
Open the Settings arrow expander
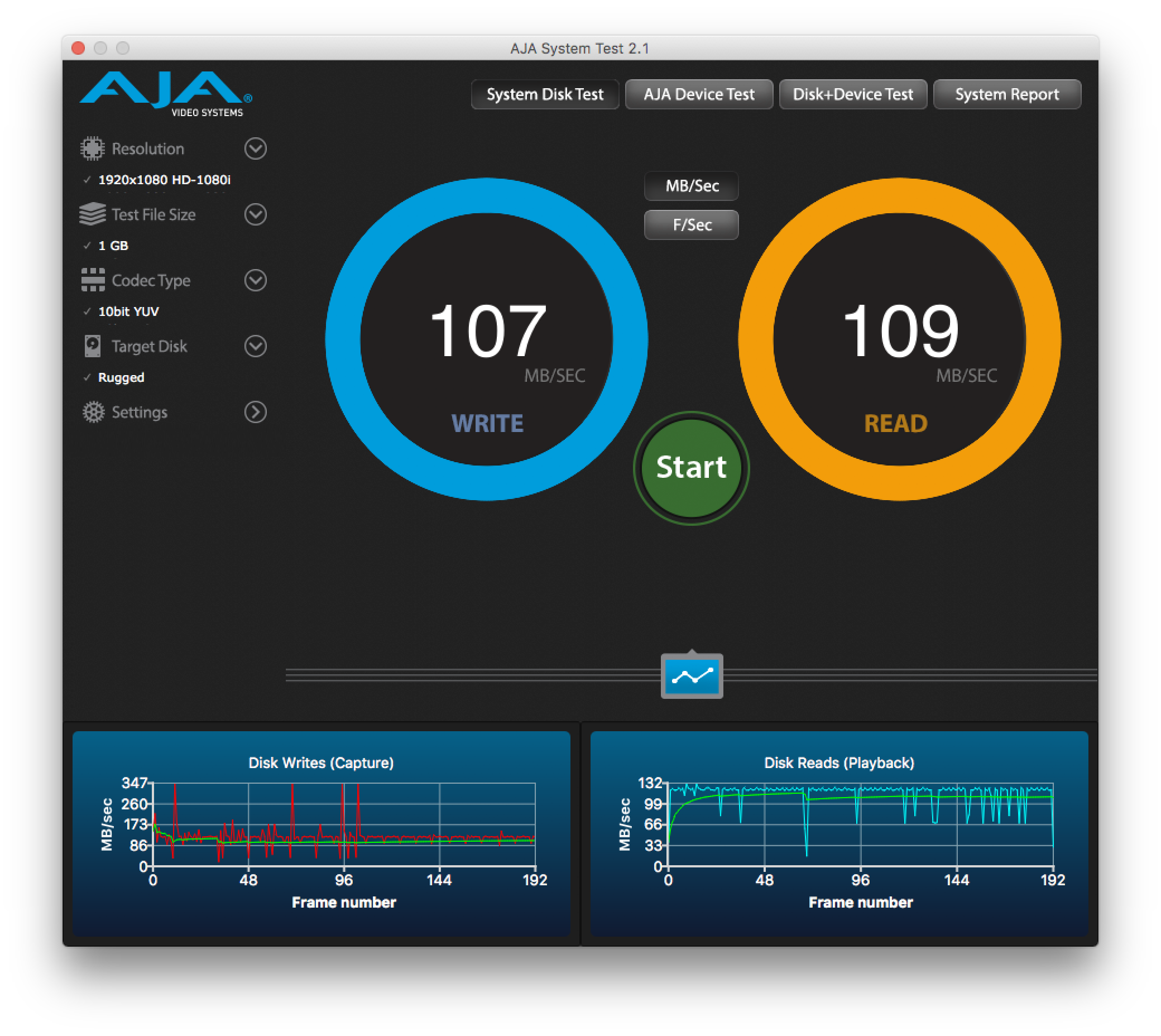(256, 412)
